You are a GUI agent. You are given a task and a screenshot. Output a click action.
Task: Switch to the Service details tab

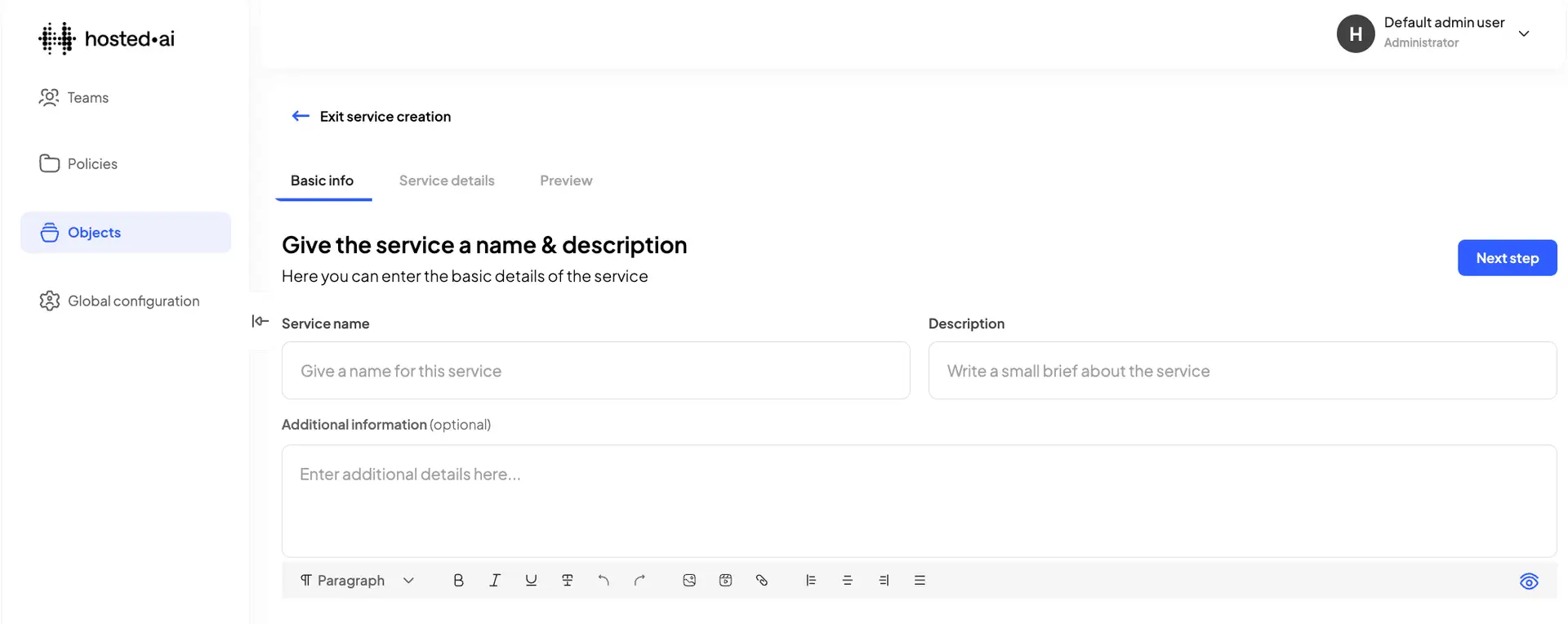pos(447,181)
